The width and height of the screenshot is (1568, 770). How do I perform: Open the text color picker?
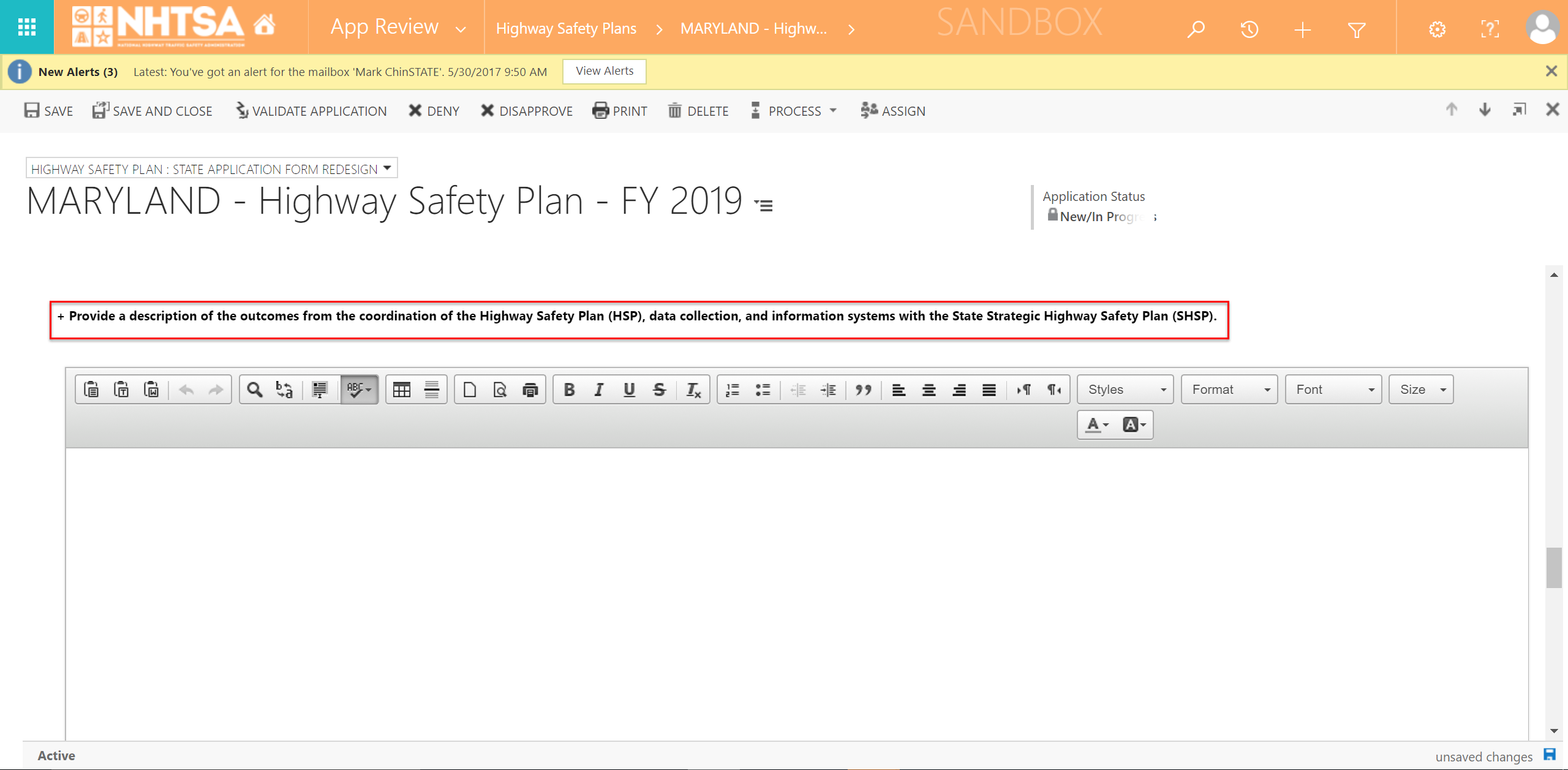tap(1097, 425)
